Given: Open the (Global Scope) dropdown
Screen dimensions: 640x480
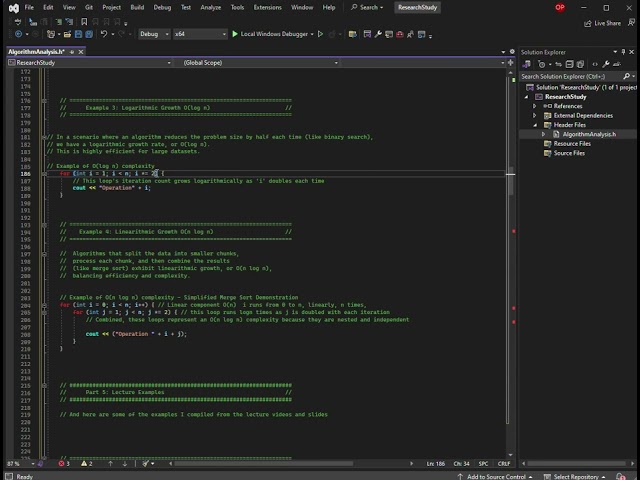Looking at the screenshot, I should tap(256, 62).
